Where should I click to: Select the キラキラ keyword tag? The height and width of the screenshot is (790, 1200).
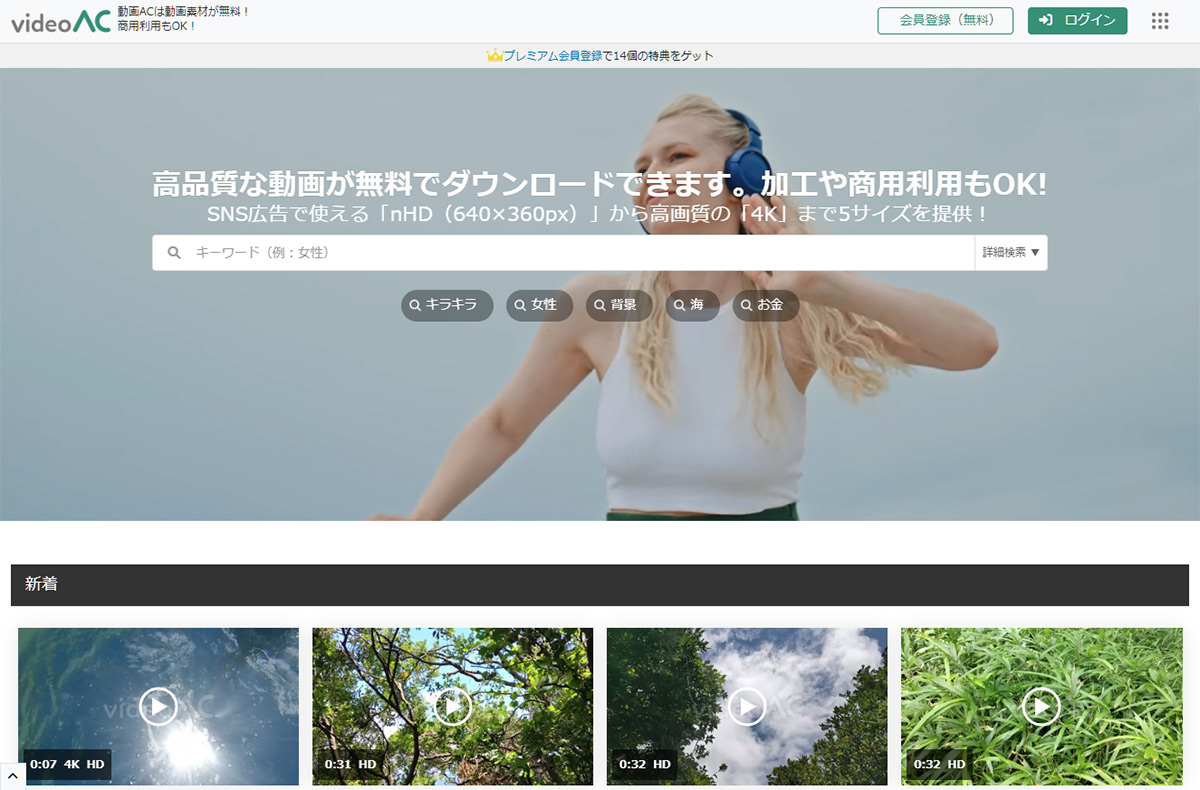447,305
